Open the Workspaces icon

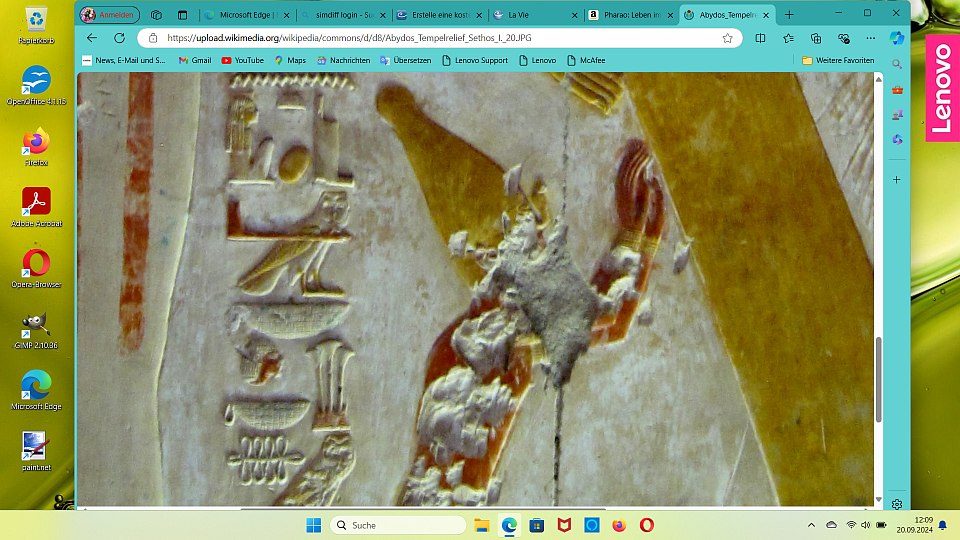[x=156, y=15]
